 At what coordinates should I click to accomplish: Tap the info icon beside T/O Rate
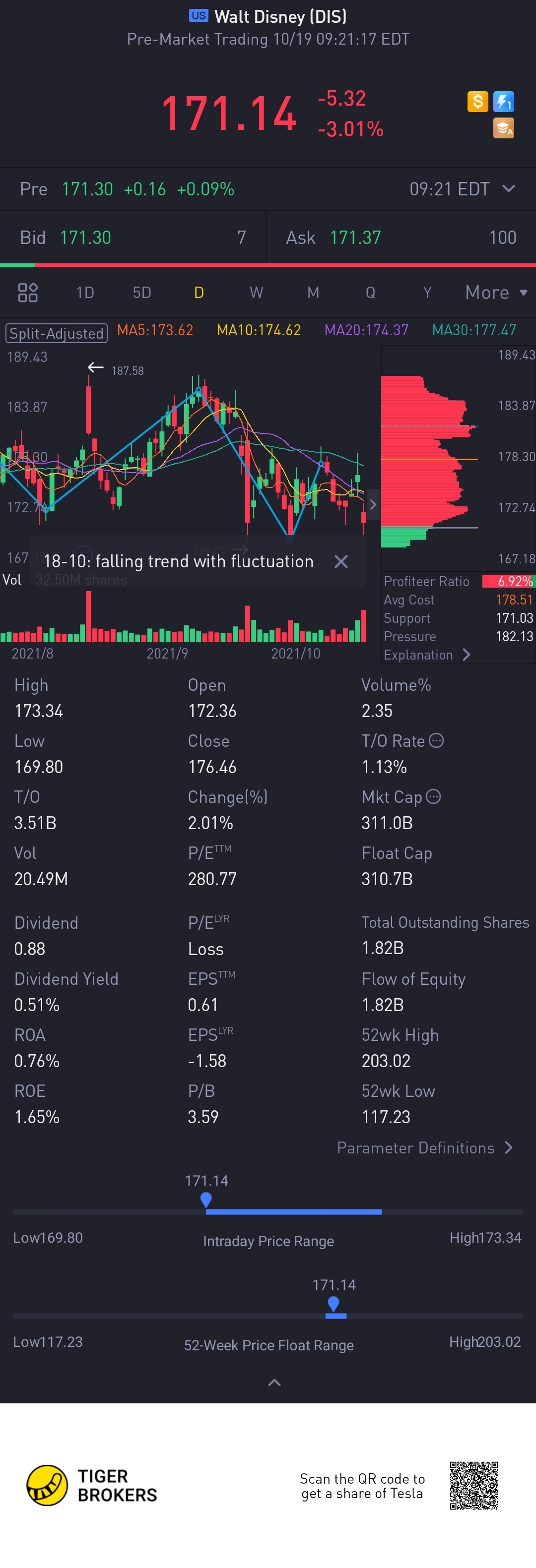436,741
